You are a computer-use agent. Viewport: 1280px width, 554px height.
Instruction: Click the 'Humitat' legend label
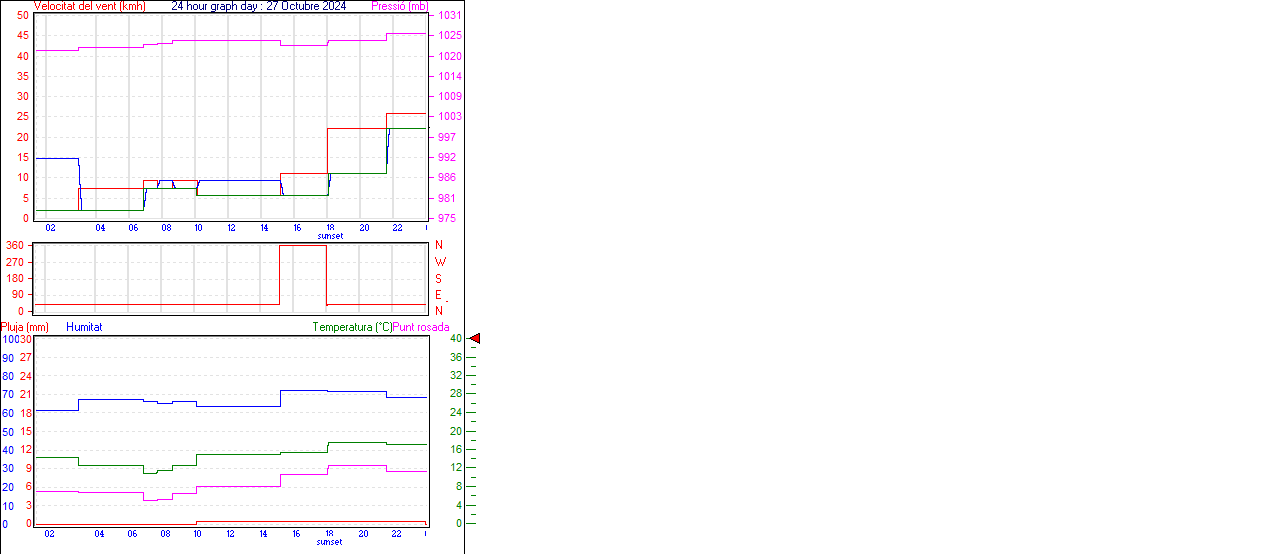pyautogui.click(x=84, y=327)
